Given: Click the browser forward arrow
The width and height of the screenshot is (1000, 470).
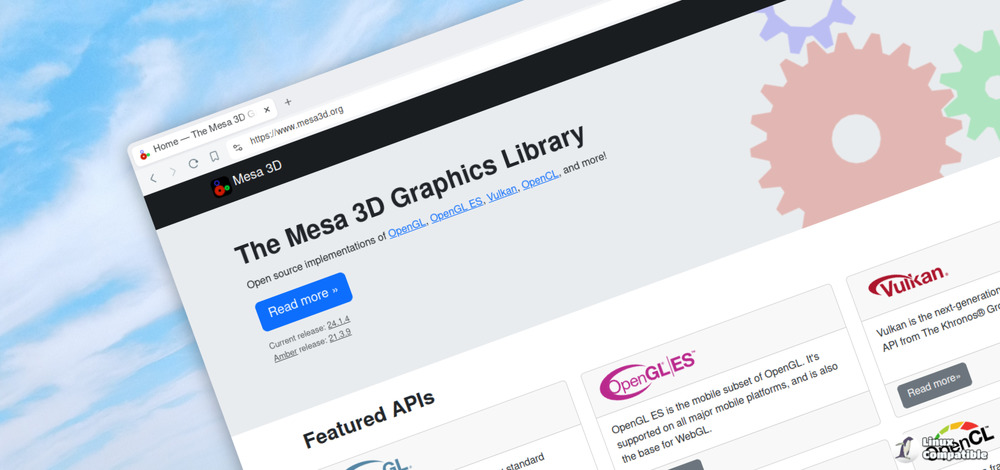Looking at the screenshot, I should 173,172.
